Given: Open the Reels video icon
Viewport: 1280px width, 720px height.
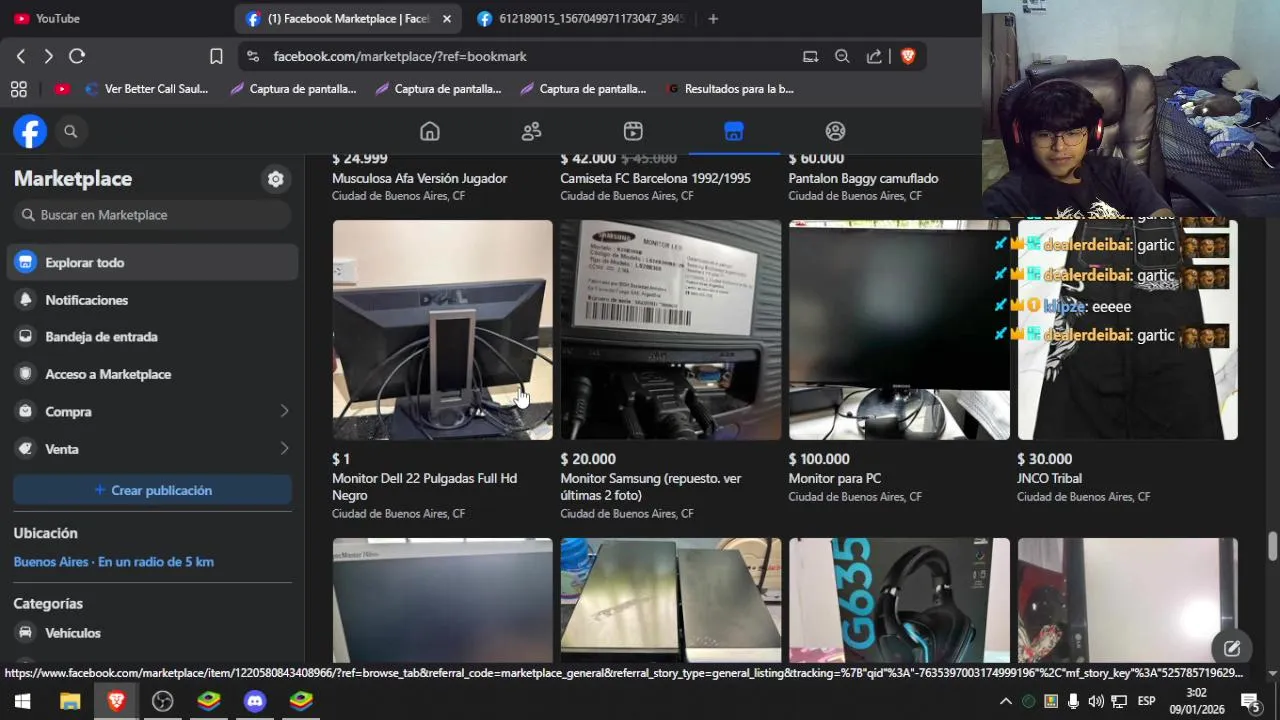Looking at the screenshot, I should pyautogui.click(x=633, y=131).
